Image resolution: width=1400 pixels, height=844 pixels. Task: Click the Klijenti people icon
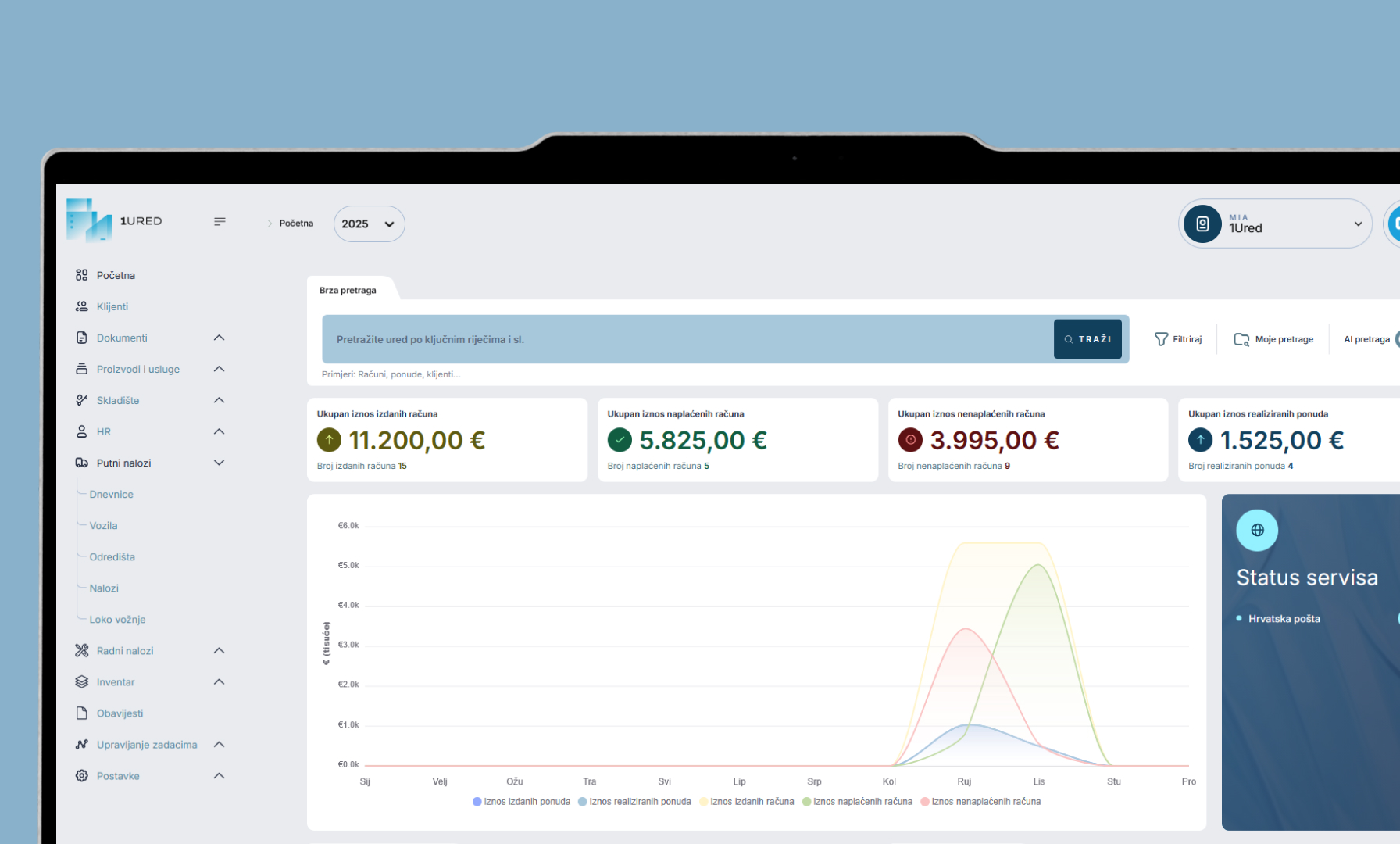(81, 306)
